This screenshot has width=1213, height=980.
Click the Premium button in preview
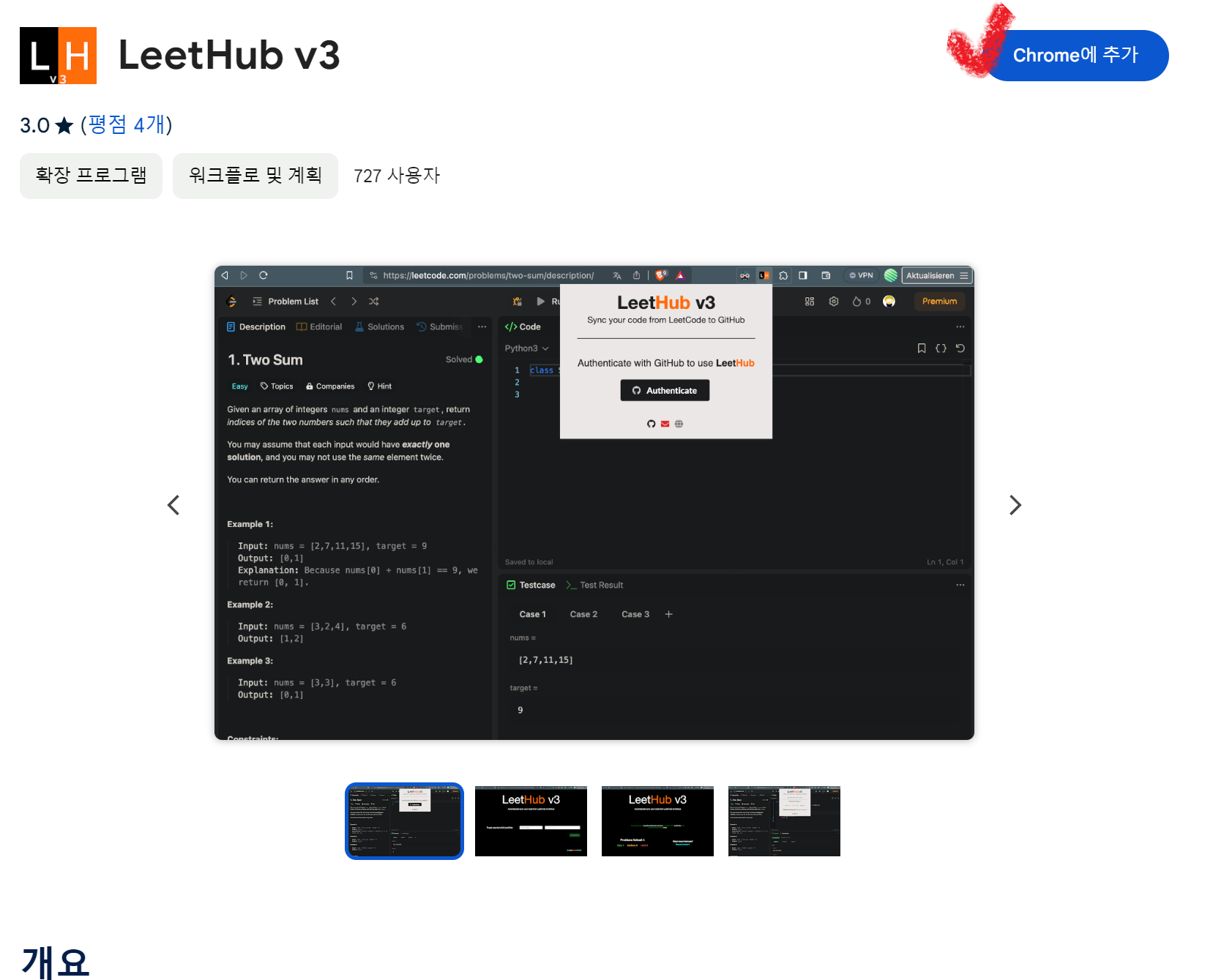tap(940, 302)
